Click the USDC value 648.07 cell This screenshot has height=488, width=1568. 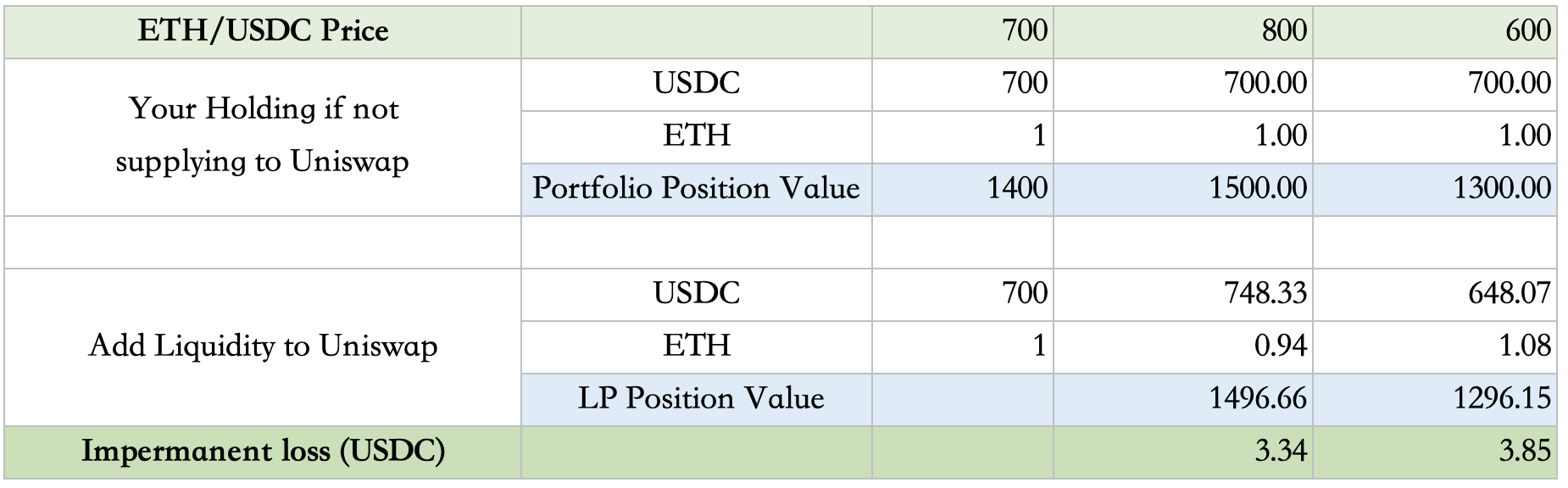1434,294
